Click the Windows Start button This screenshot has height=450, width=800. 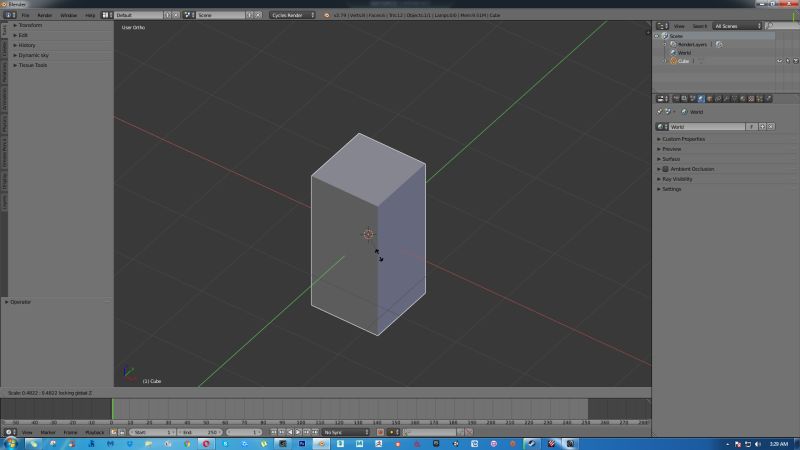pyautogui.click(x=10, y=444)
